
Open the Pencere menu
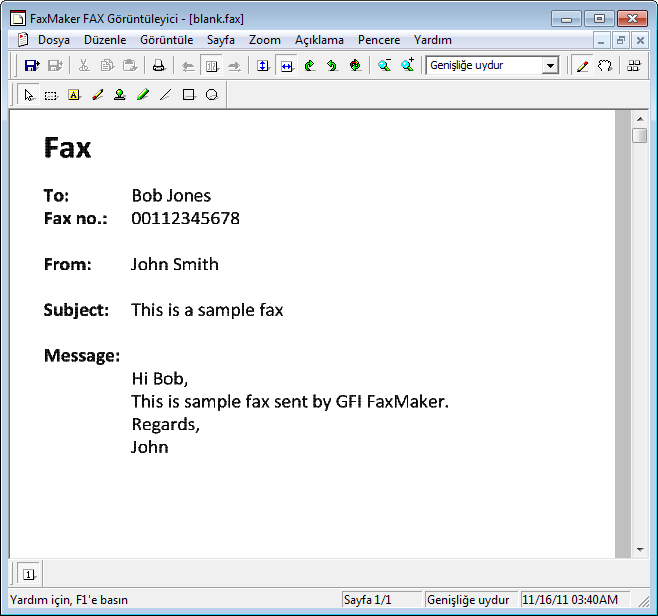tap(379, 40)
